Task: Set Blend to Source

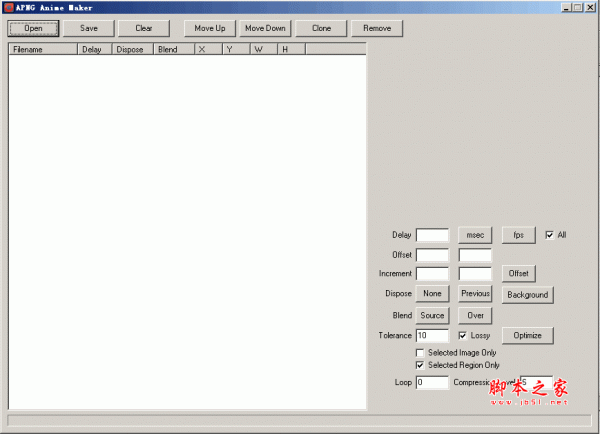Action: click(x=432, y=315)
